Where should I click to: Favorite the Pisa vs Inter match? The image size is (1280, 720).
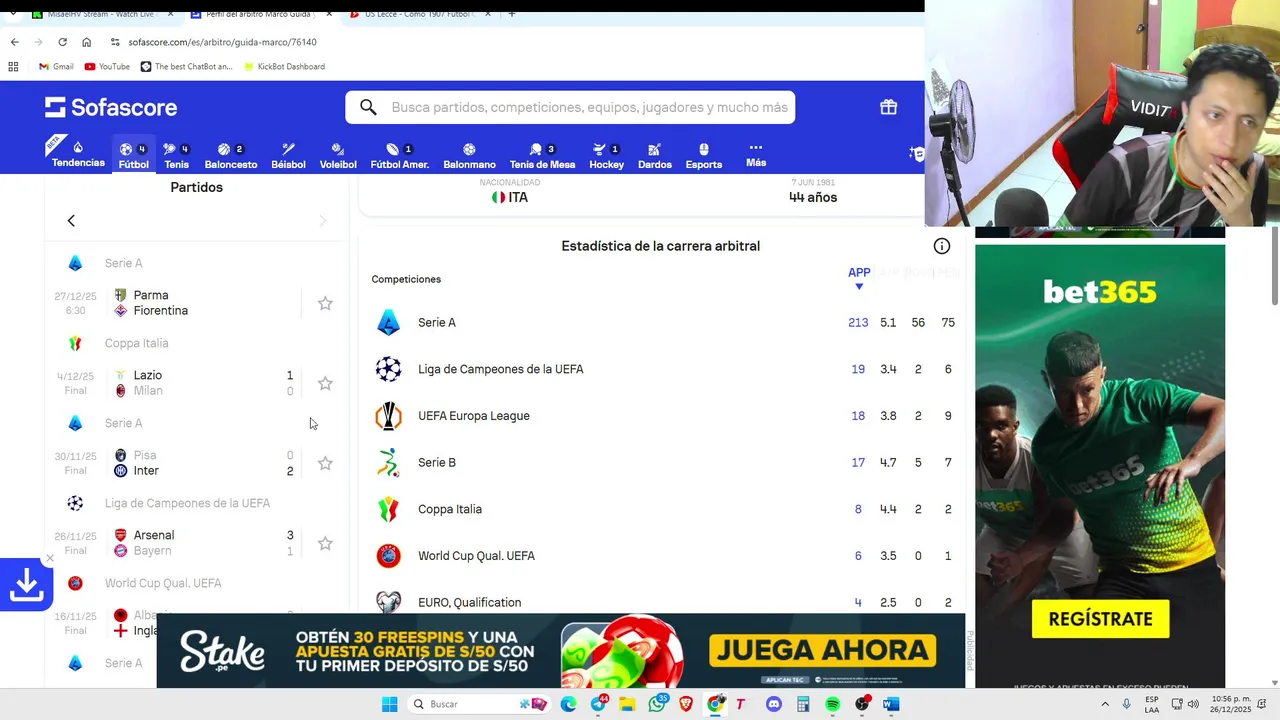click(325, 463)
